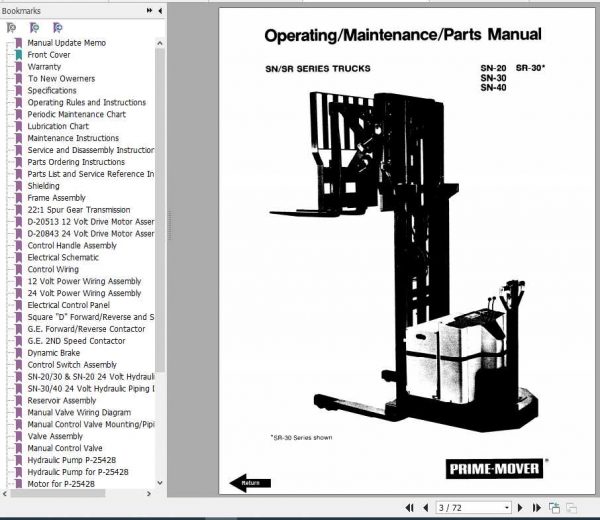Click bookmarks horizontal scroll right arrow

pos(149,494)
